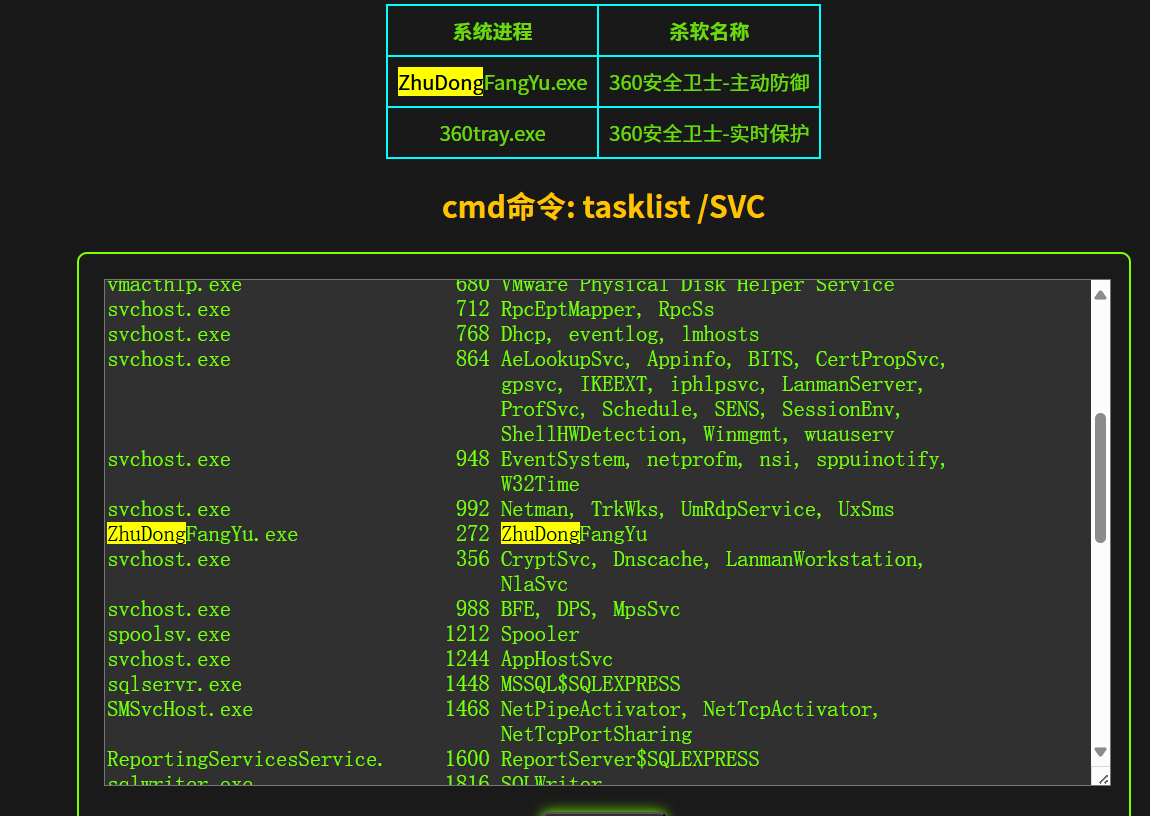Image resolution: width=1150 pixels, height=816 pixels.
Task: Click the NlaSvc service text
Action: click(534, 584)
